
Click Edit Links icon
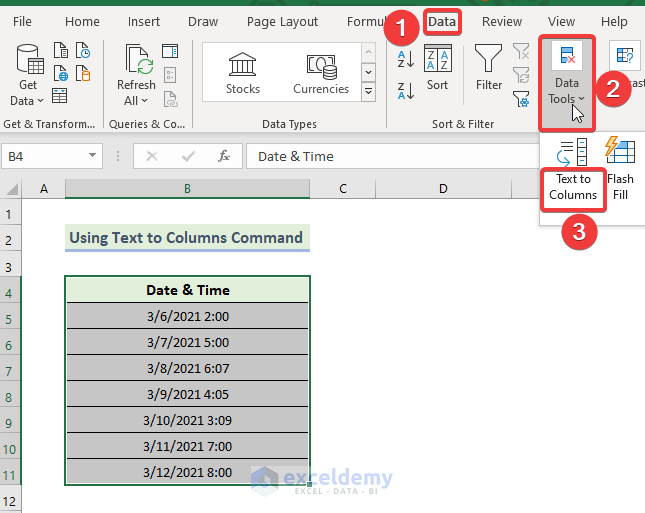point(170,99)
